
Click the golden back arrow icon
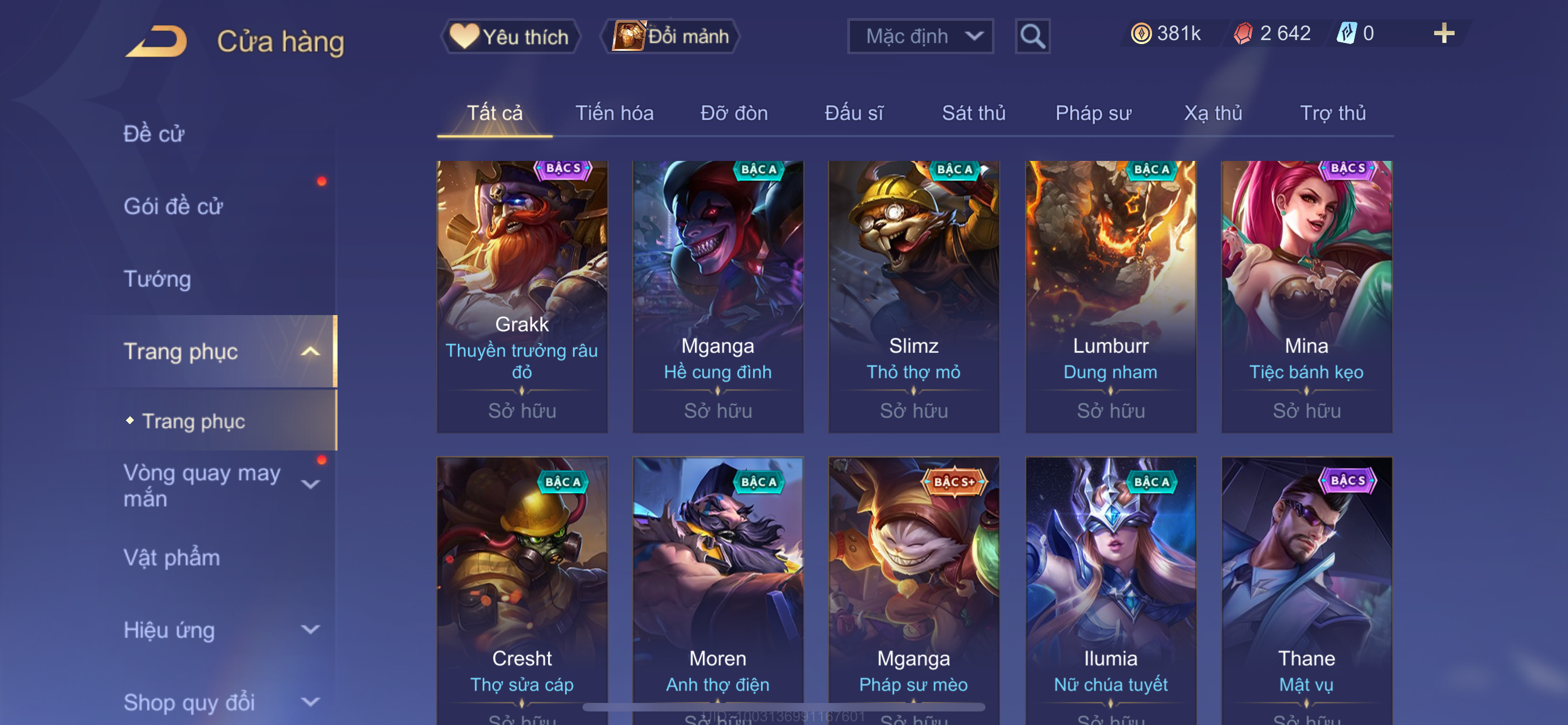tap(156, 41)
